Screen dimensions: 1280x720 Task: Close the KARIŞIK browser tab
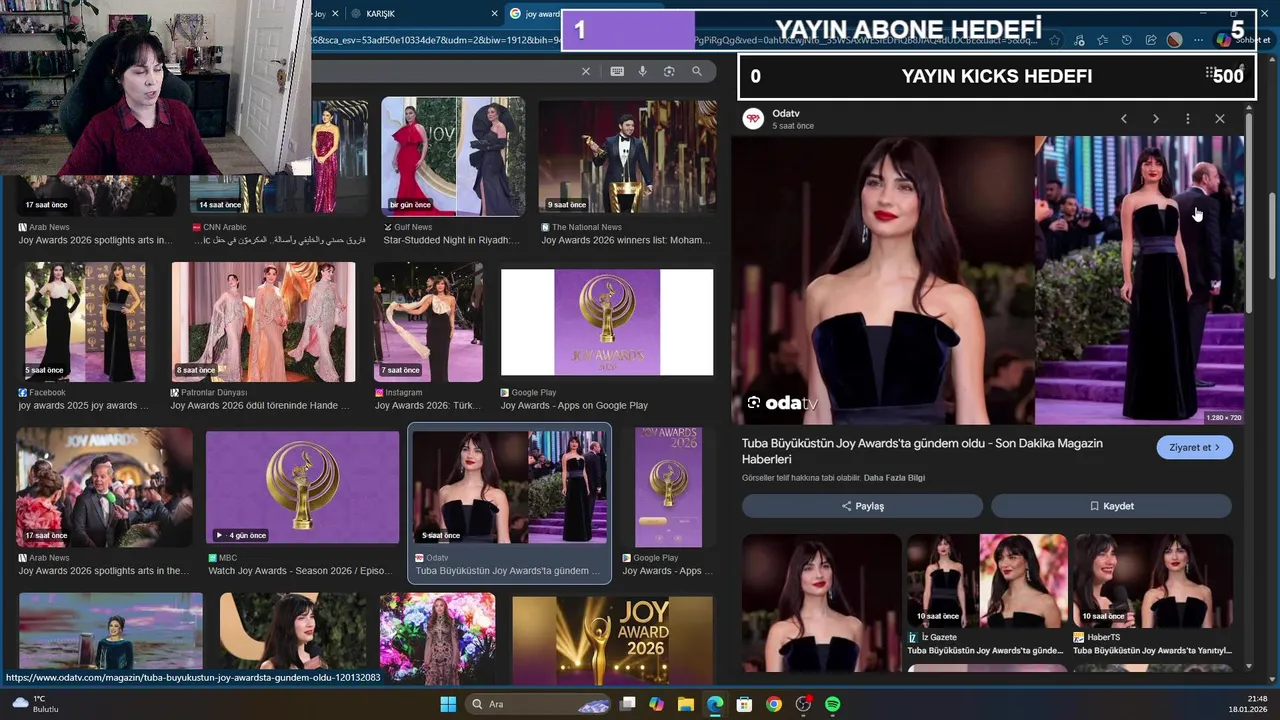[x=494, y=13]
